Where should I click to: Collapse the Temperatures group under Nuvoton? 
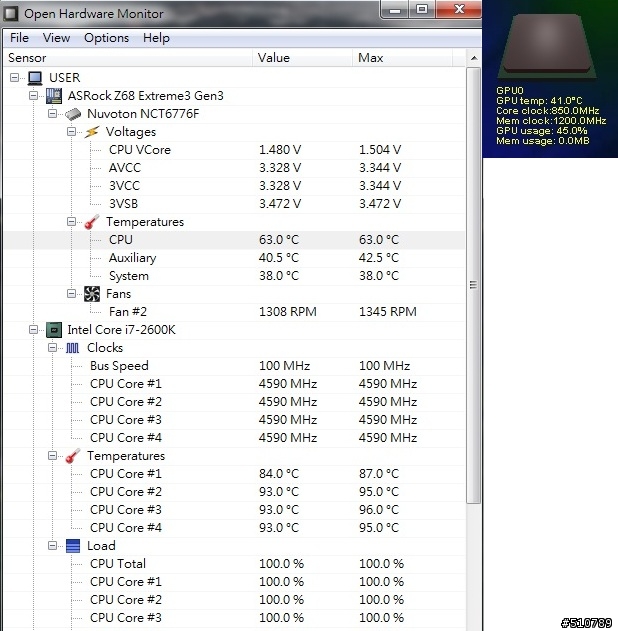(x=71, y=221)
